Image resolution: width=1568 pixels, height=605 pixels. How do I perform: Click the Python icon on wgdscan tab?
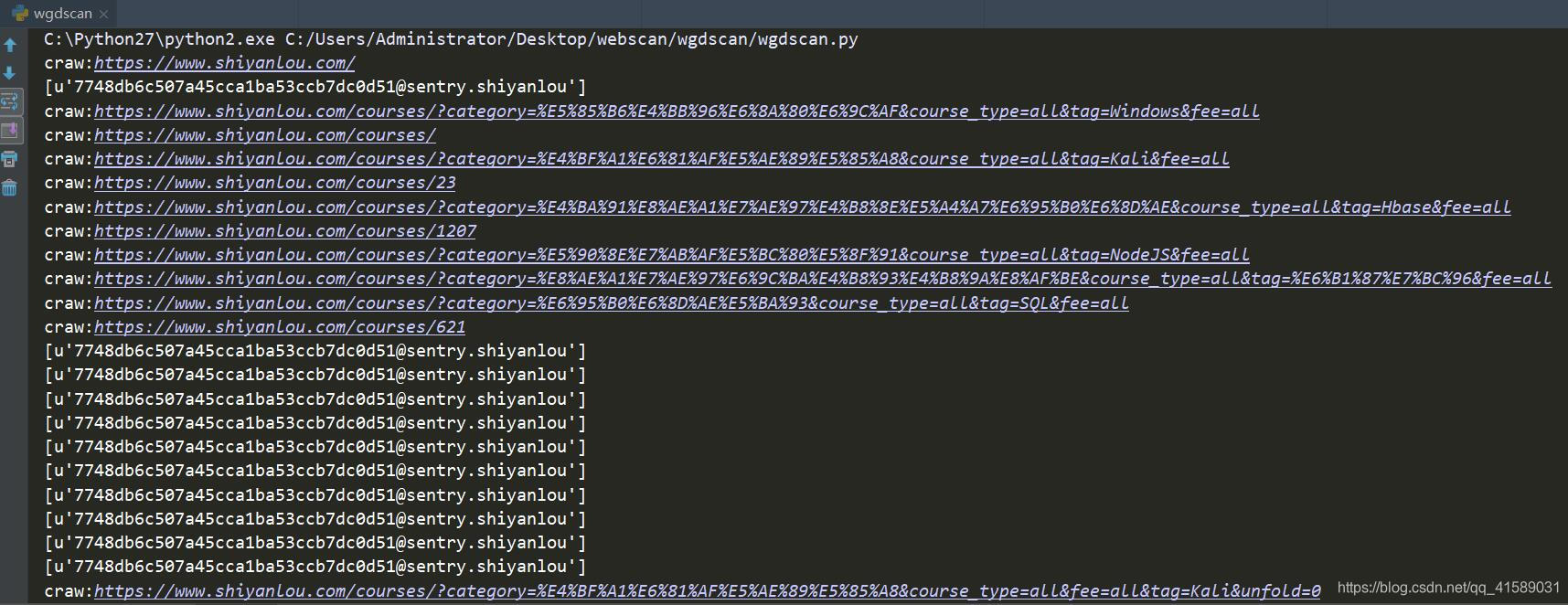(x=20, y=13)
